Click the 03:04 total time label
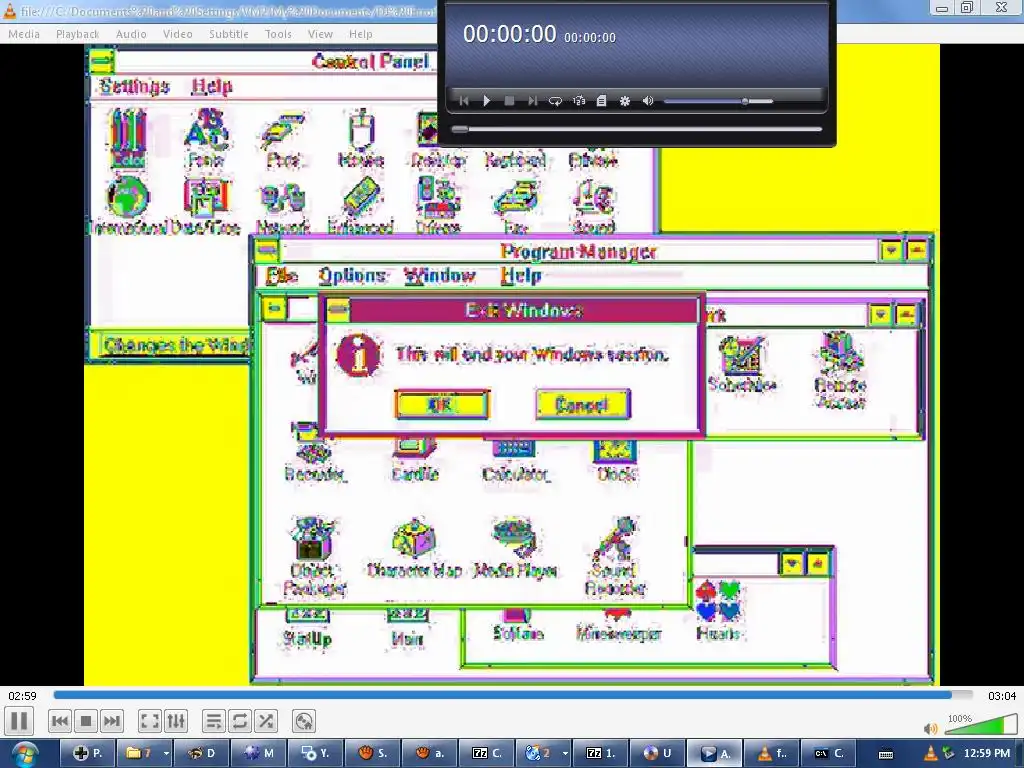The height and width of the screenshot is (768, 1024). point(1002,696)
